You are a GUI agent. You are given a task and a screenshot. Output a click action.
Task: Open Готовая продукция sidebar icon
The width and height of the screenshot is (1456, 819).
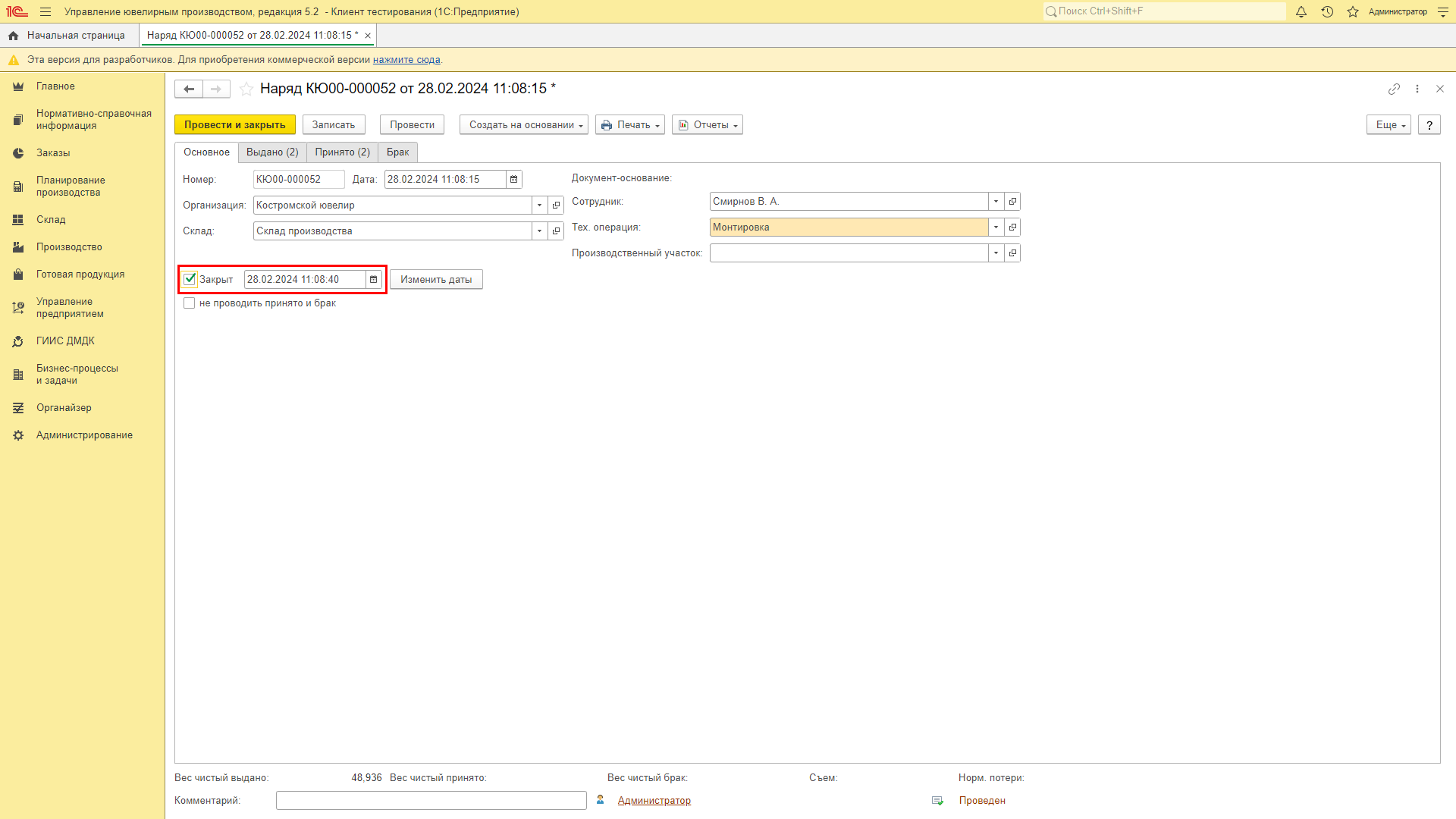pyautogui.click(x=18, y=275)
